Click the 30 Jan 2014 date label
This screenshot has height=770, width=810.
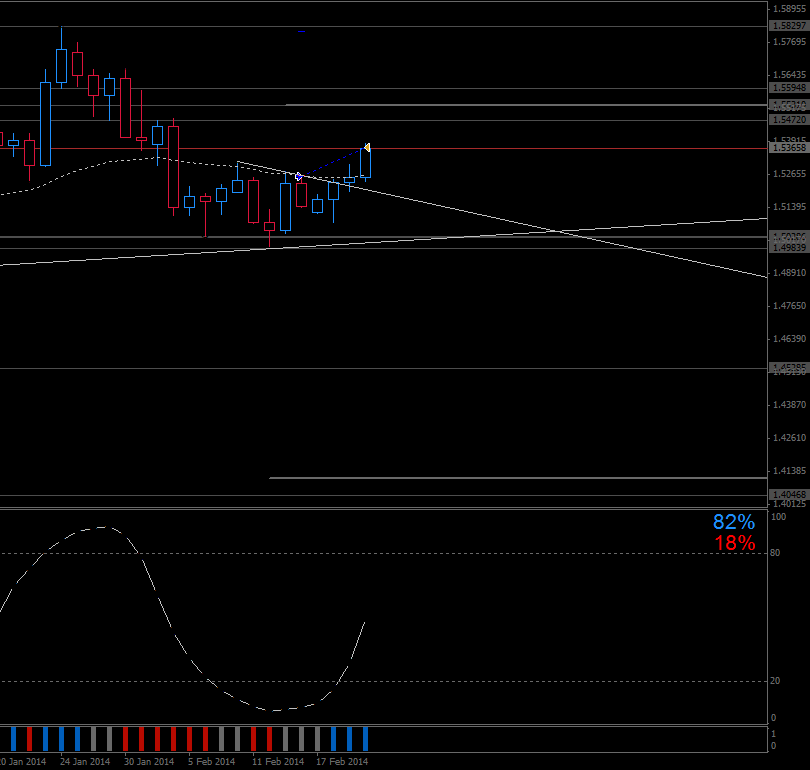pos(149,762)
